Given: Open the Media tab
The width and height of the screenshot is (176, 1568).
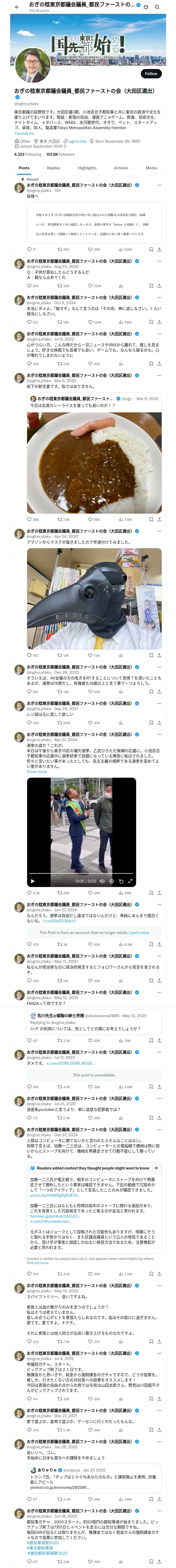Looking at the screenshot, I should pos(151,168).
